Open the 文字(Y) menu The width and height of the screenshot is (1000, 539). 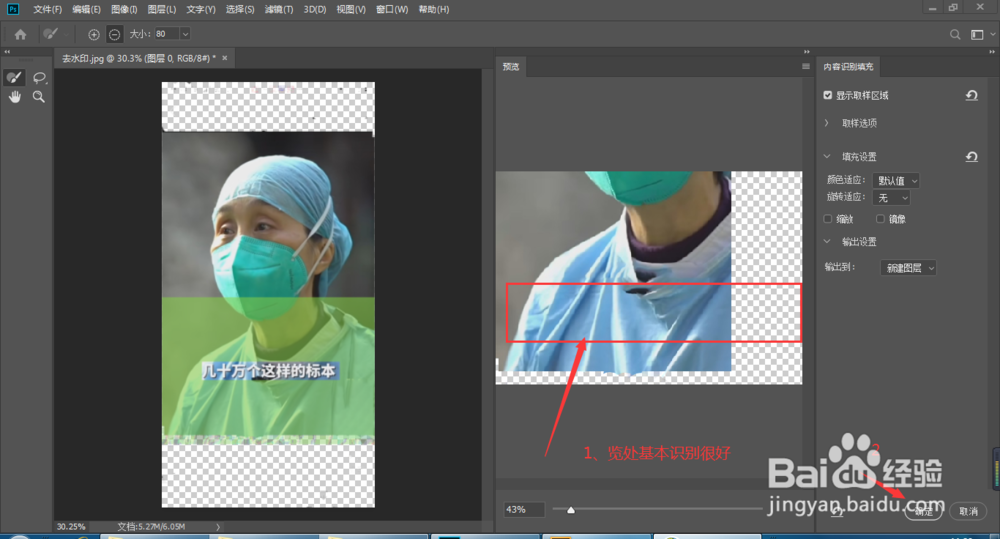tap(201, 9)
